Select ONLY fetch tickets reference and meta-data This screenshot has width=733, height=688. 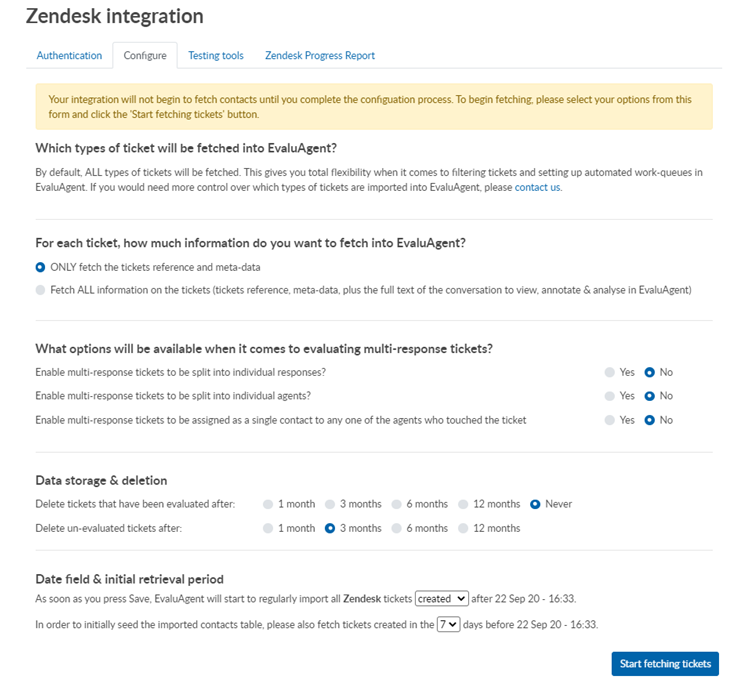[x=40, y=267]
